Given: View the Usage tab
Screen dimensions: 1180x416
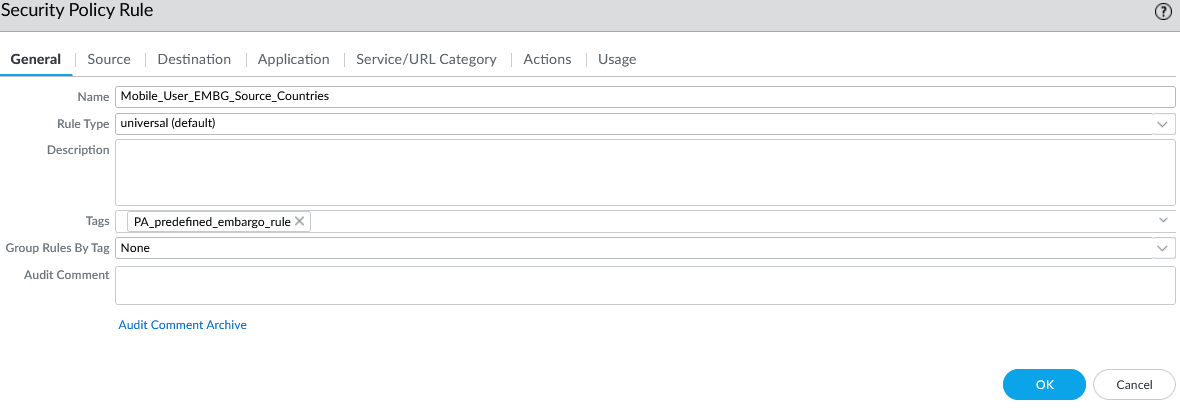Looking at the screenshot, I should coord(617,59).
